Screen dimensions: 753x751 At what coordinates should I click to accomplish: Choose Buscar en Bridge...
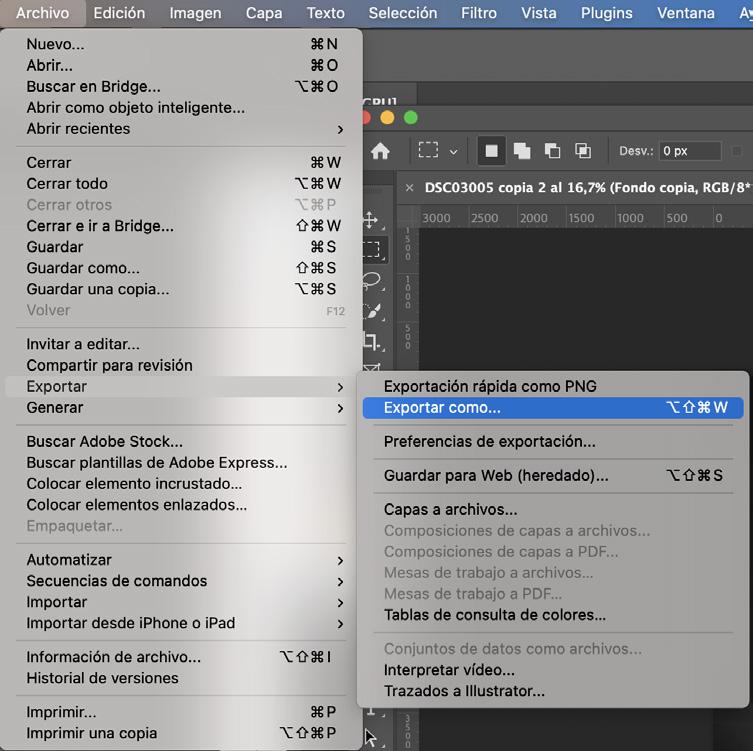click(182, 86)
